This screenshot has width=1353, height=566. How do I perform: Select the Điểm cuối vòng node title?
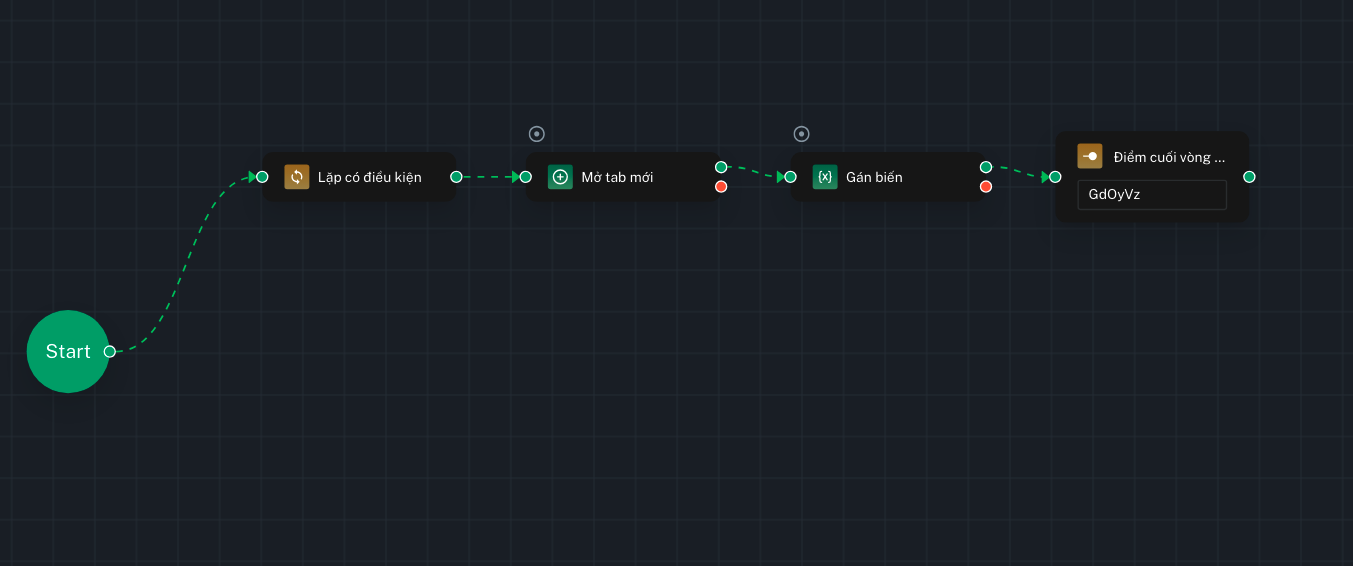(1169, 157)
